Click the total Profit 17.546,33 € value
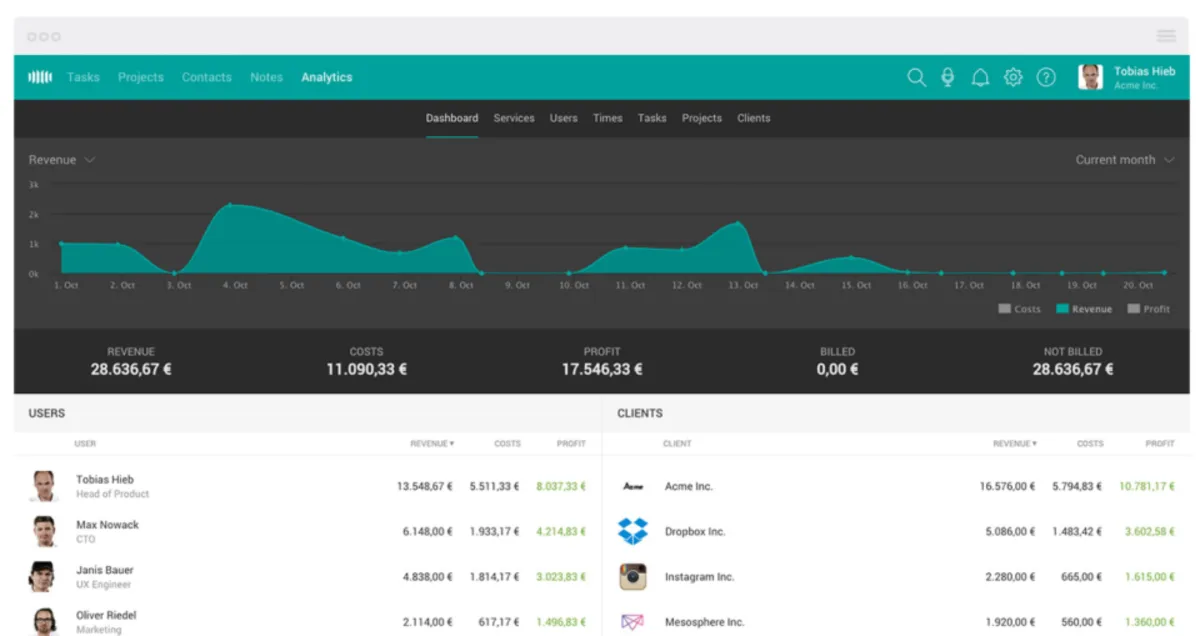1200x636 pixels. [602, 369]
